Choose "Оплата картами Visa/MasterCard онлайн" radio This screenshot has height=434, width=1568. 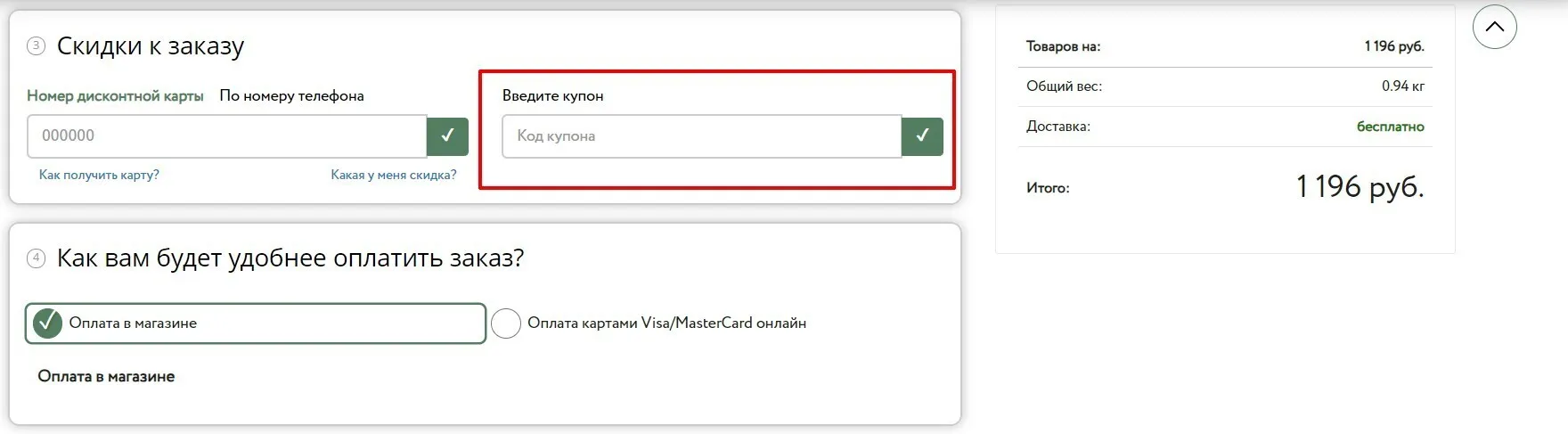506,323
